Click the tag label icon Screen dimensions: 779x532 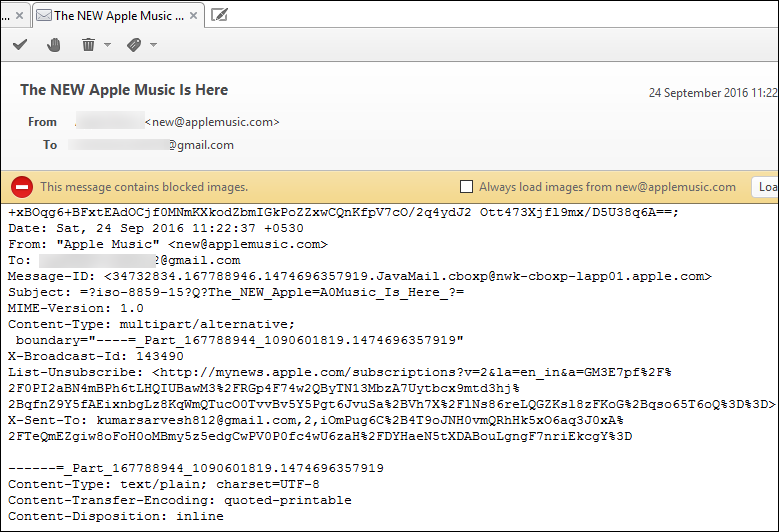click(x=134, y=45)
